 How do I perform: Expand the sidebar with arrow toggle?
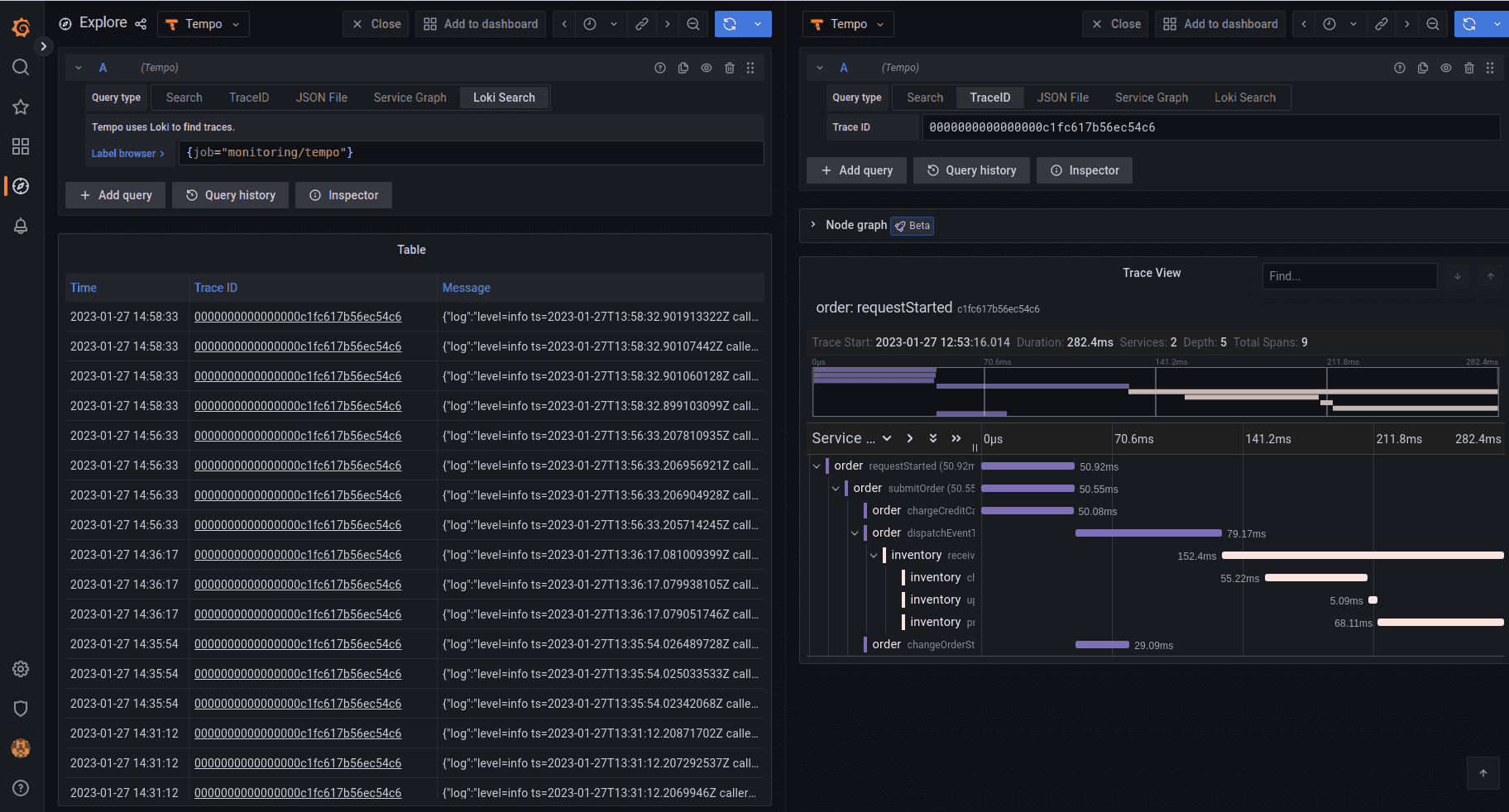click(x=44, y=46)
